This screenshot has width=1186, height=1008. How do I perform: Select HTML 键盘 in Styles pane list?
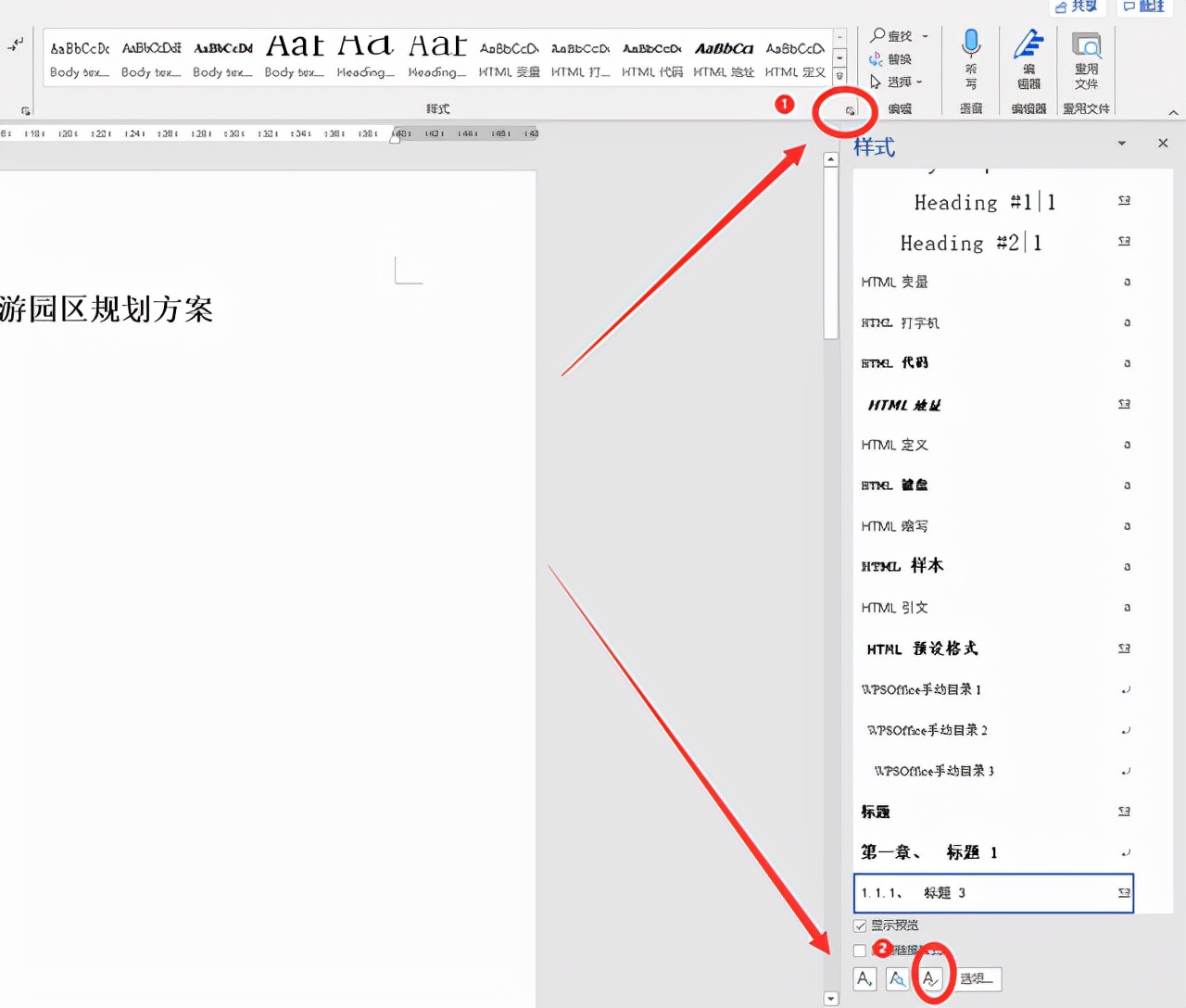click(993, 485)
